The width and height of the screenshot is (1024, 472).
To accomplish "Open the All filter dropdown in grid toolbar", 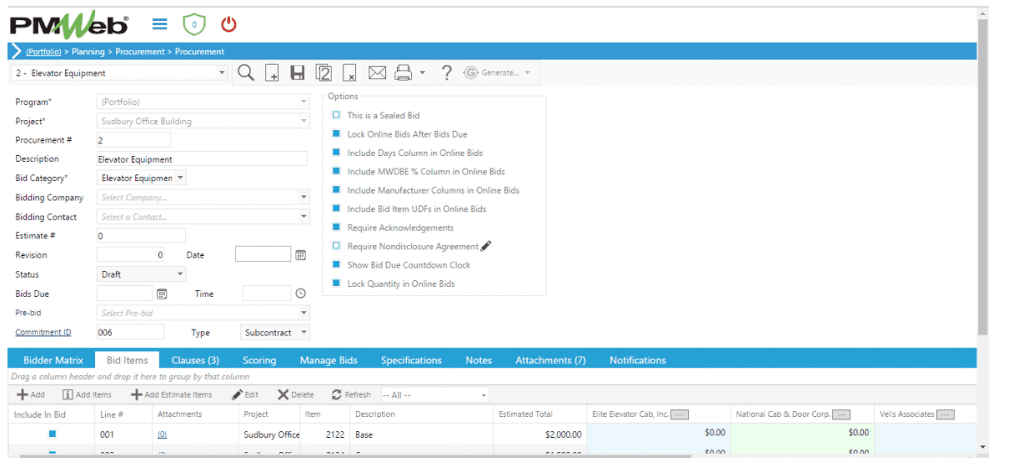I will (483, 395).
